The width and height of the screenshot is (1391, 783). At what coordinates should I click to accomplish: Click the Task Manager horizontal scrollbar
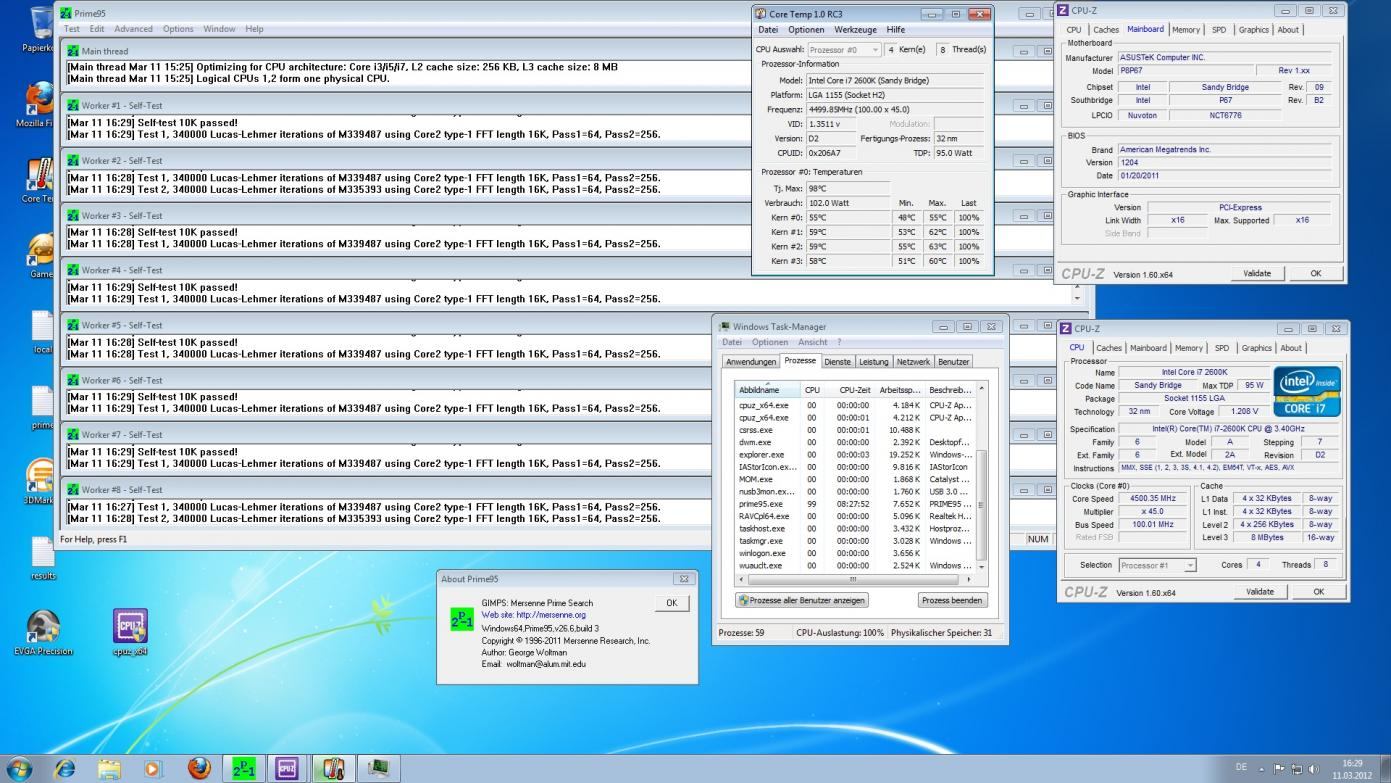852,579
